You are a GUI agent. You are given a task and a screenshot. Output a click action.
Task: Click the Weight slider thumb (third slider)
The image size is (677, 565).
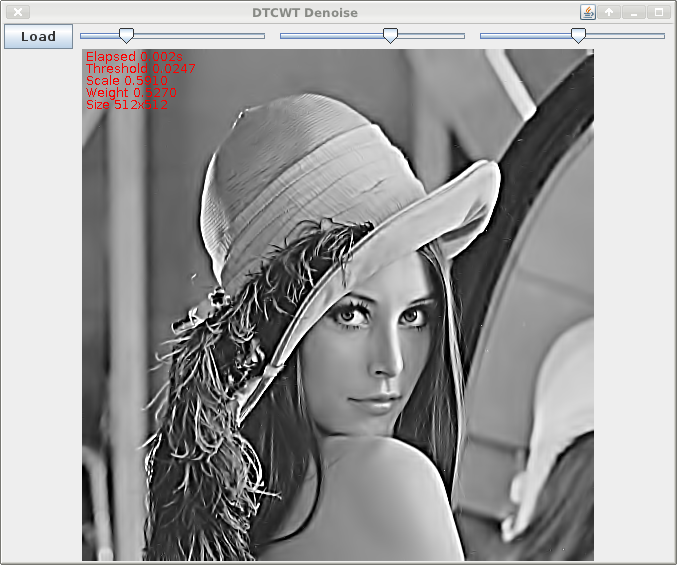(x=579, y=36)
